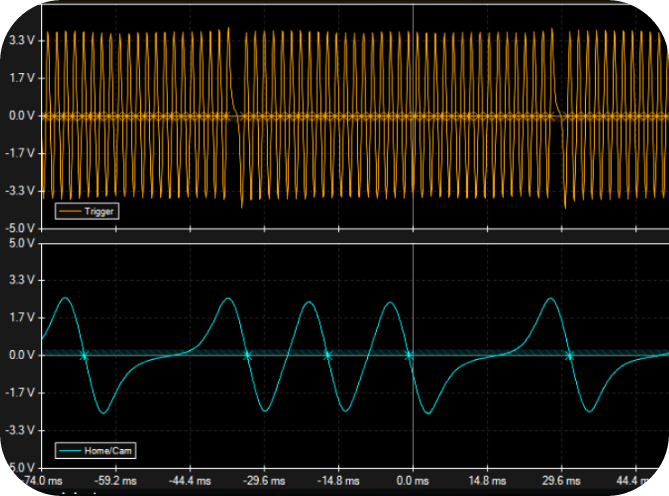669x496 pixels.
Task: Click the 3.3 V label on Home/Cam plot
Action: (x=22, y=280)
